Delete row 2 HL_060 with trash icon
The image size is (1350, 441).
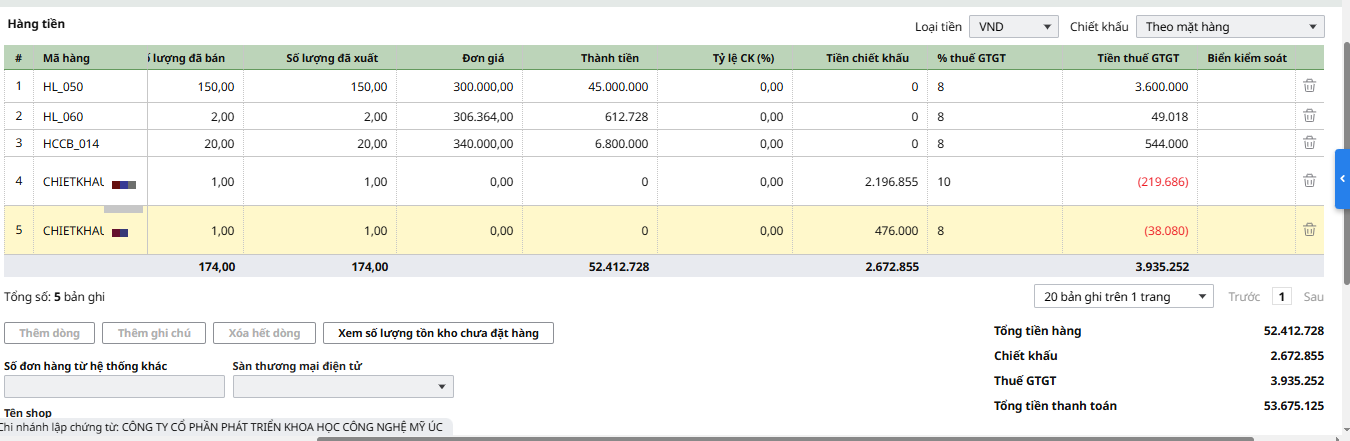click(x=1309, y=116)
